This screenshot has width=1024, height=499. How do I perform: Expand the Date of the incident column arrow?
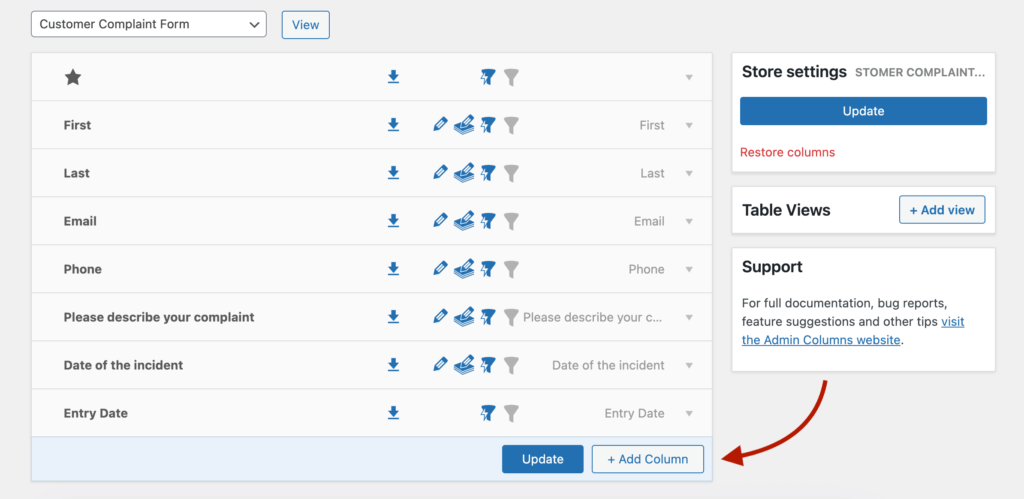pos(689,366)
